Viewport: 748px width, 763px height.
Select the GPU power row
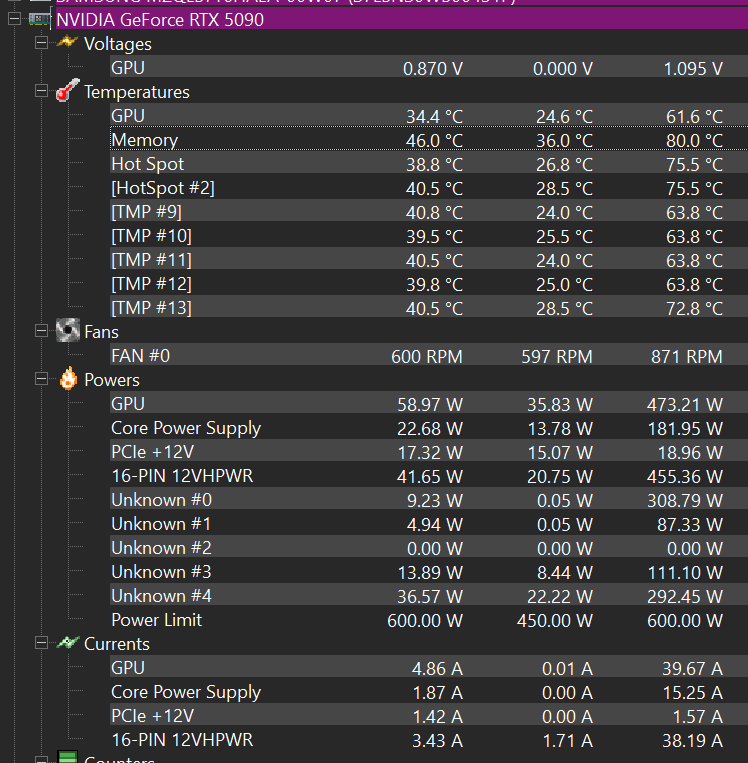pos(429,404)
